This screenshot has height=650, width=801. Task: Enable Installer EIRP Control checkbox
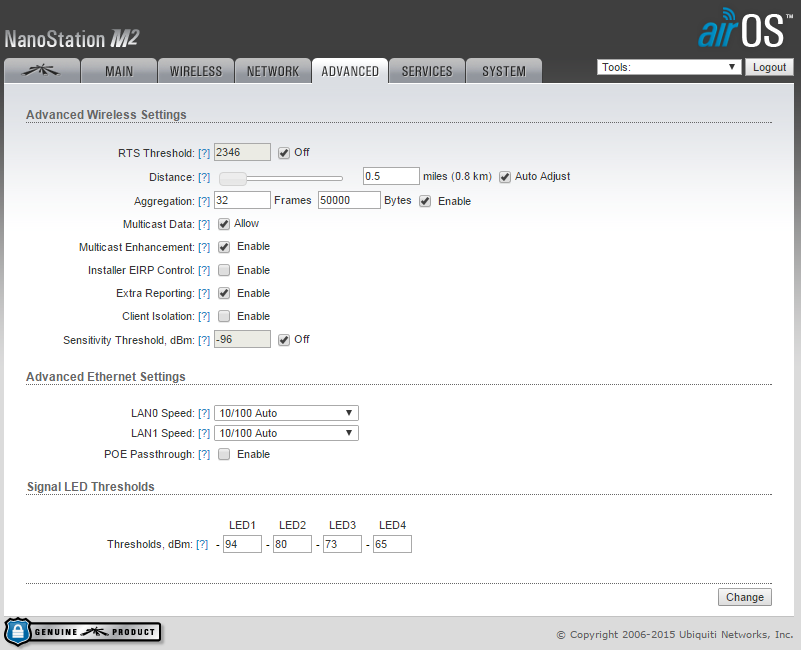pyautogui.click(x=224, y=270)
